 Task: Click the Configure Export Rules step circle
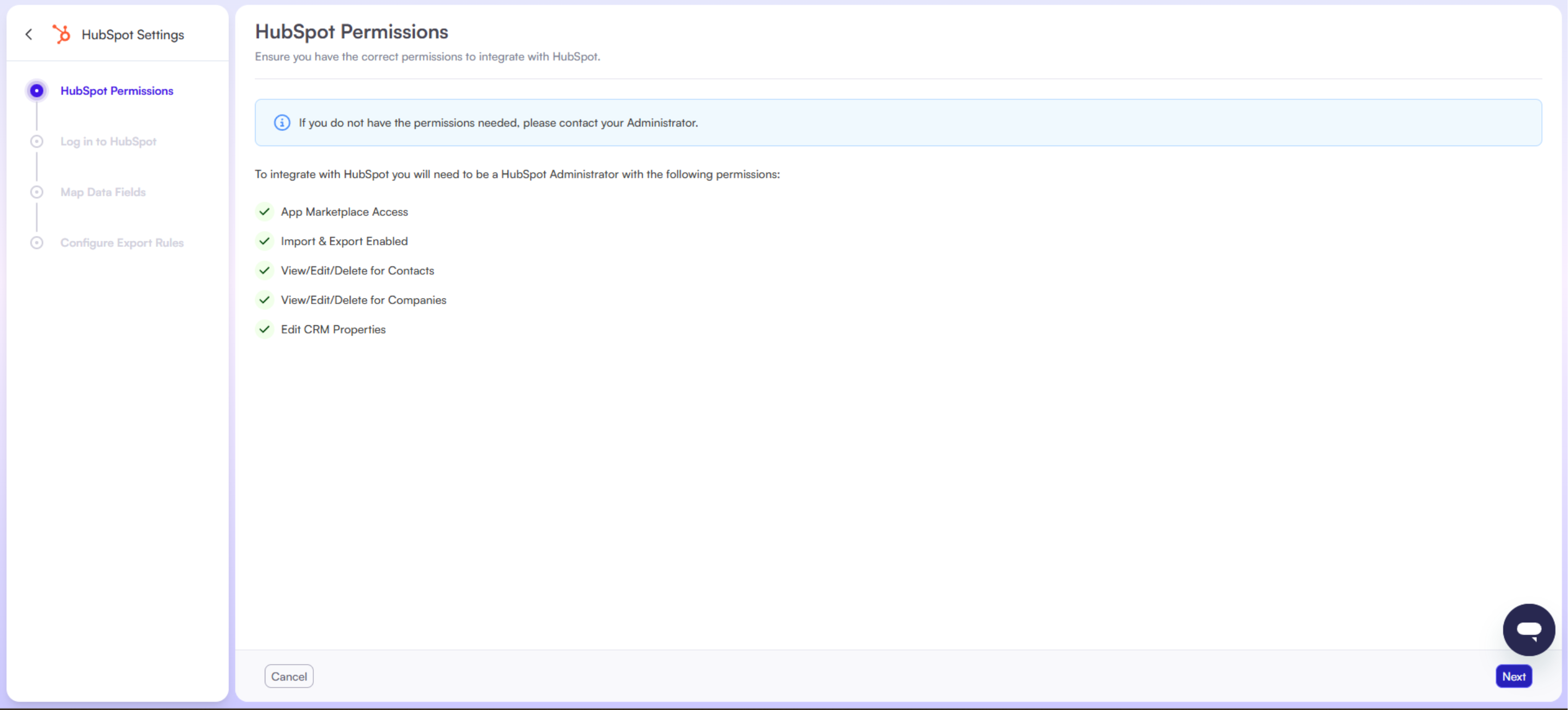pos(37,243)
